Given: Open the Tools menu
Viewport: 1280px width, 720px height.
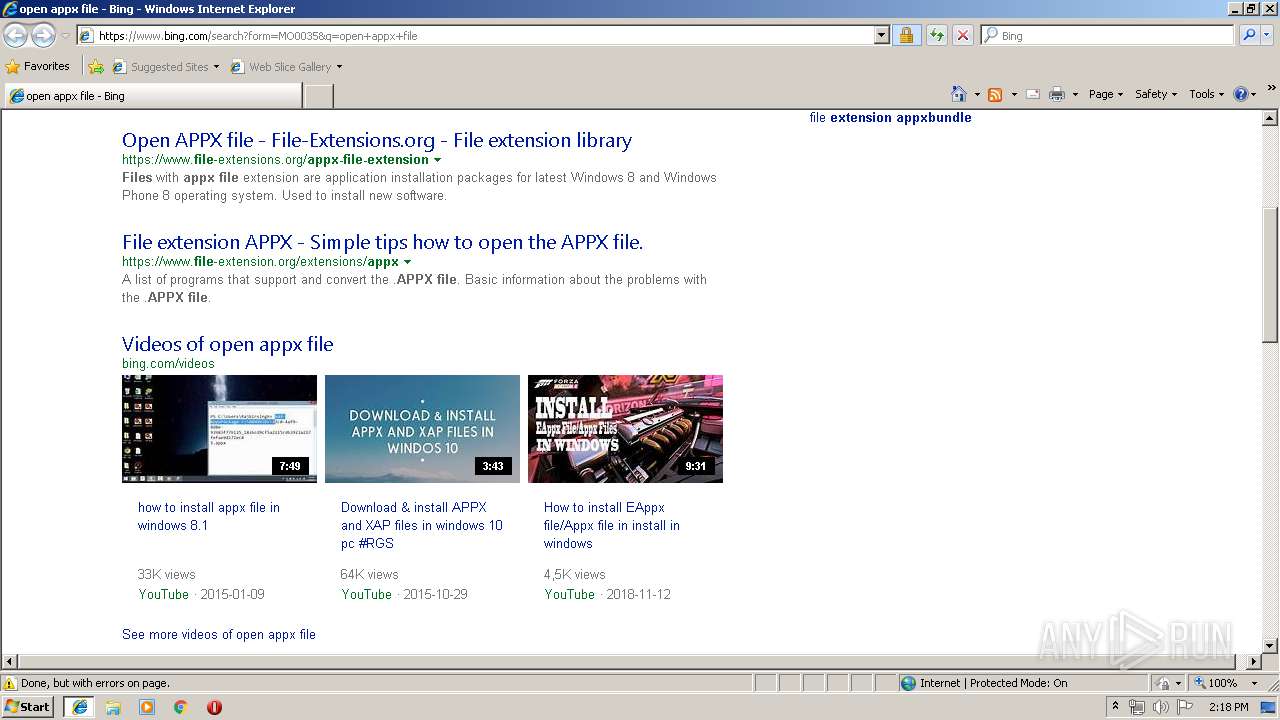Looking at the screenshot, I should click(1207, 94).
